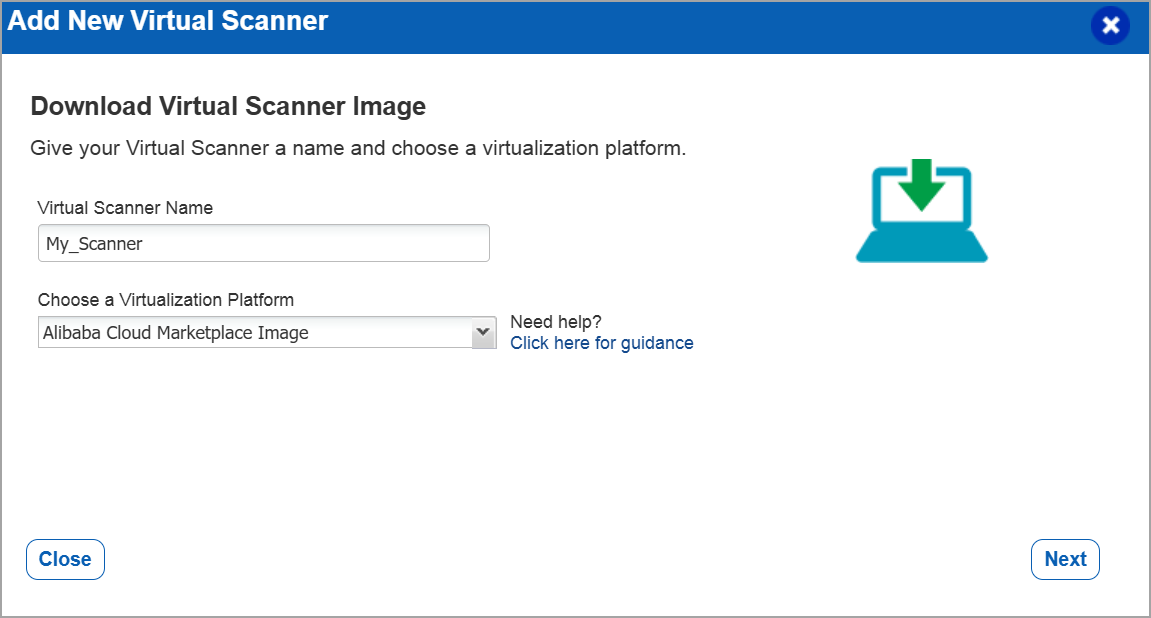The height and width of the screenshot is (618, 1151).
Task: Click the blue X close icon
Action: 1110,27
